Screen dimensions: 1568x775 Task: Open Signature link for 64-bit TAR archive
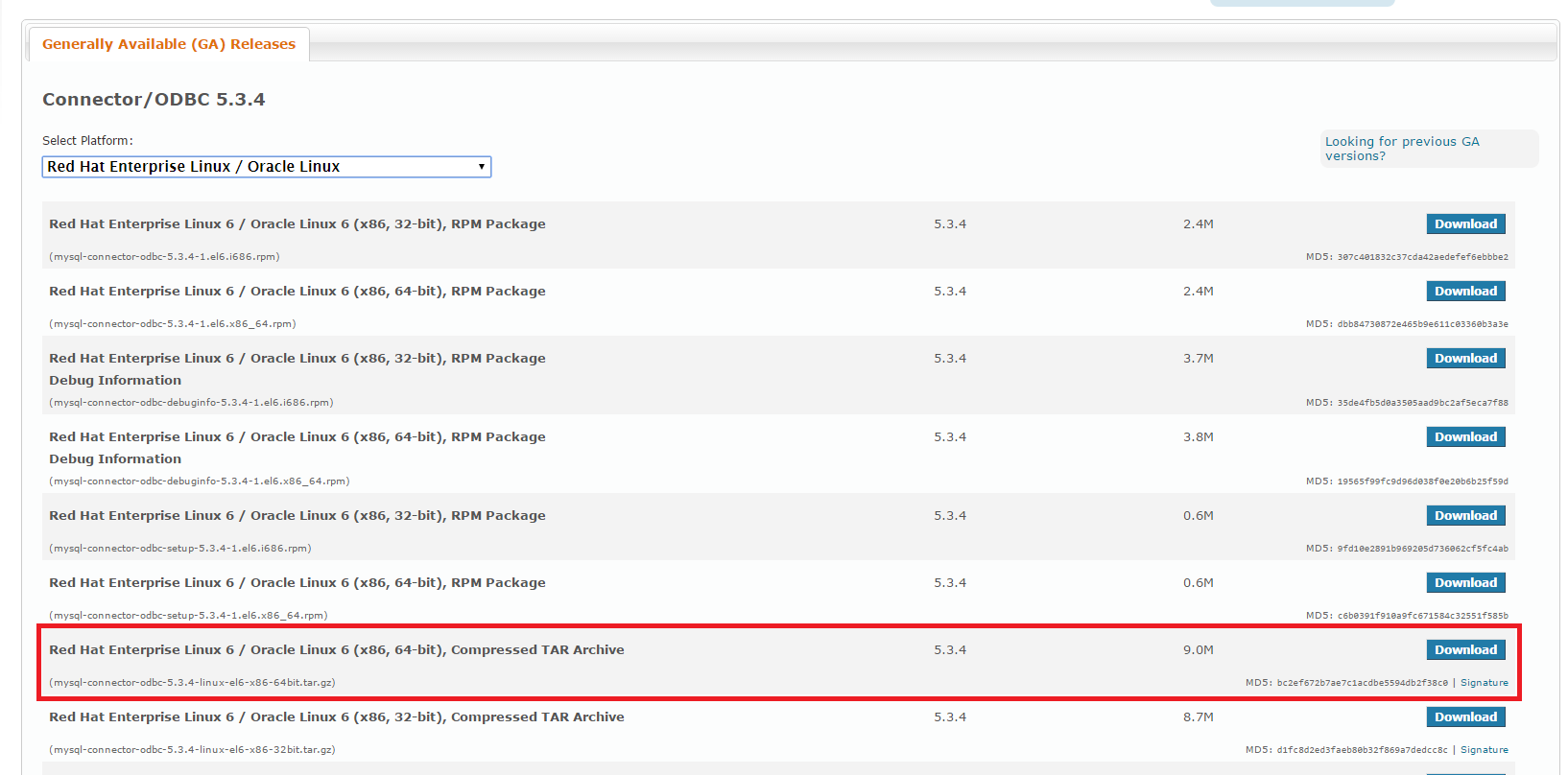click(x=1484, y=683)
